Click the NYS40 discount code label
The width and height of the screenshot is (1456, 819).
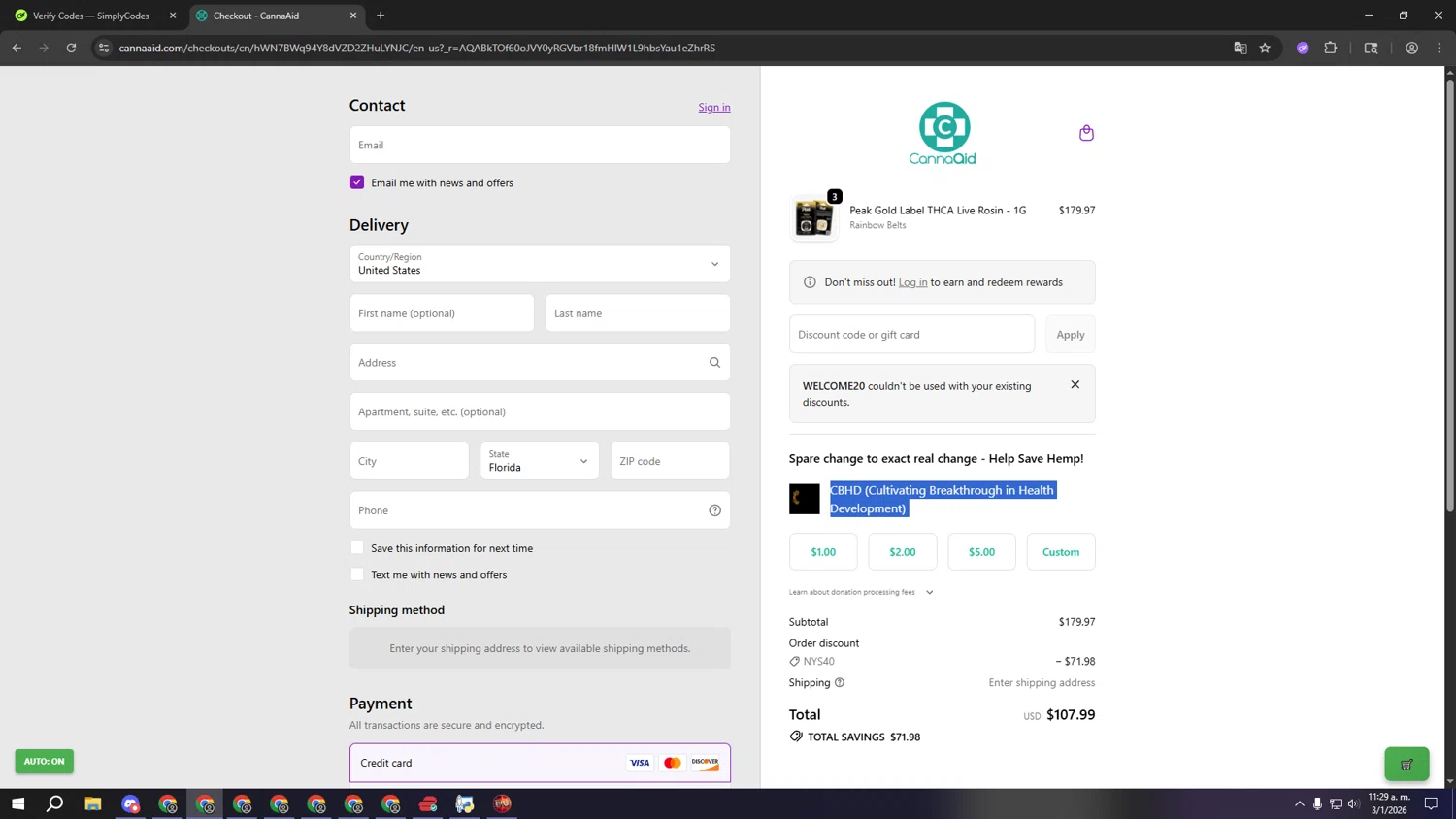coord(818,662)
